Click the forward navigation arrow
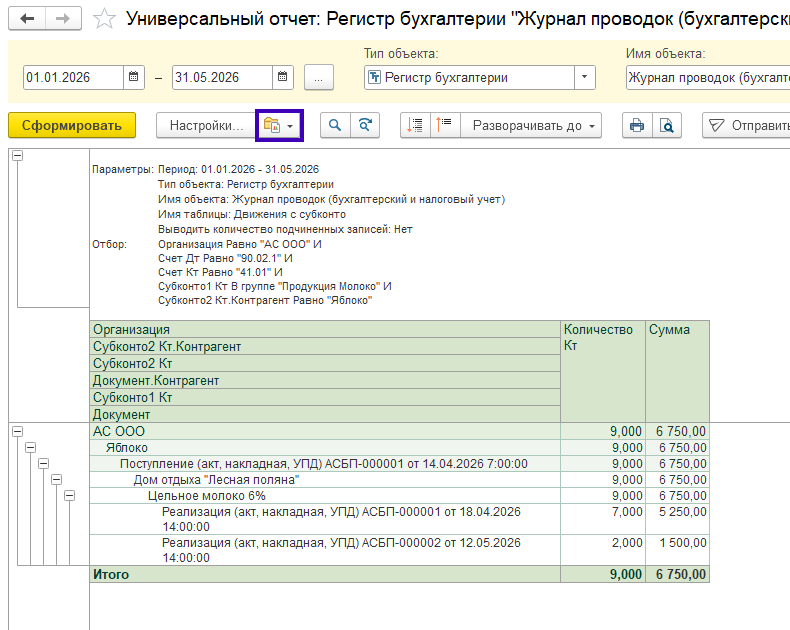The height and width of the screenshot is (630, 790). click(x=63, y=19)
